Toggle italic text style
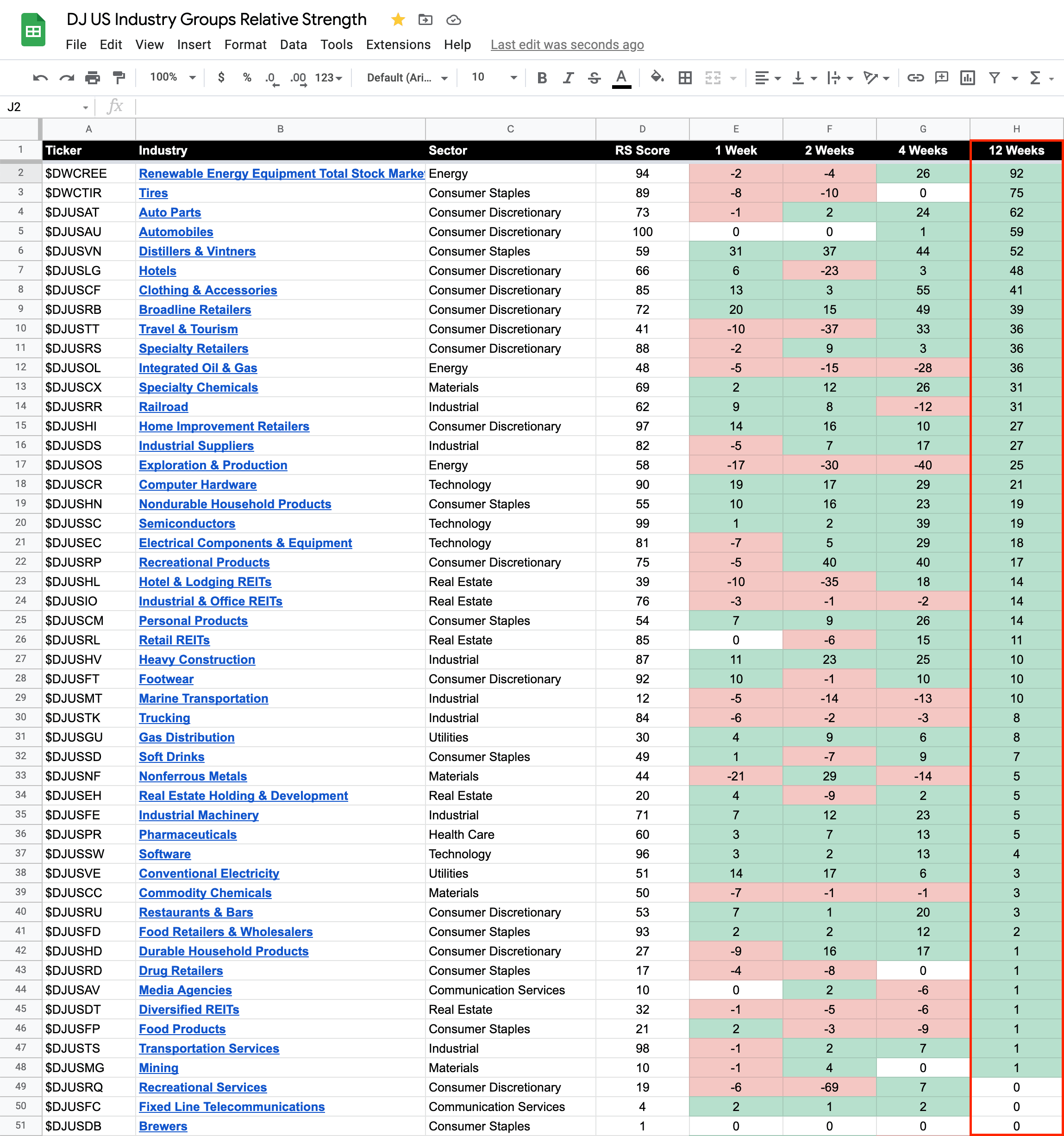Image resolution: width=1064 pixels, height=1136 pixels. [568, 78]
